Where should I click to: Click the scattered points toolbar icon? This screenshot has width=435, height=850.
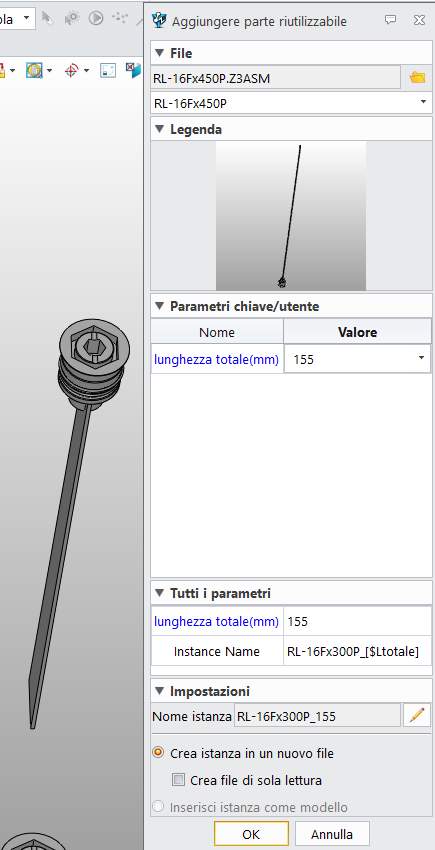119,18
